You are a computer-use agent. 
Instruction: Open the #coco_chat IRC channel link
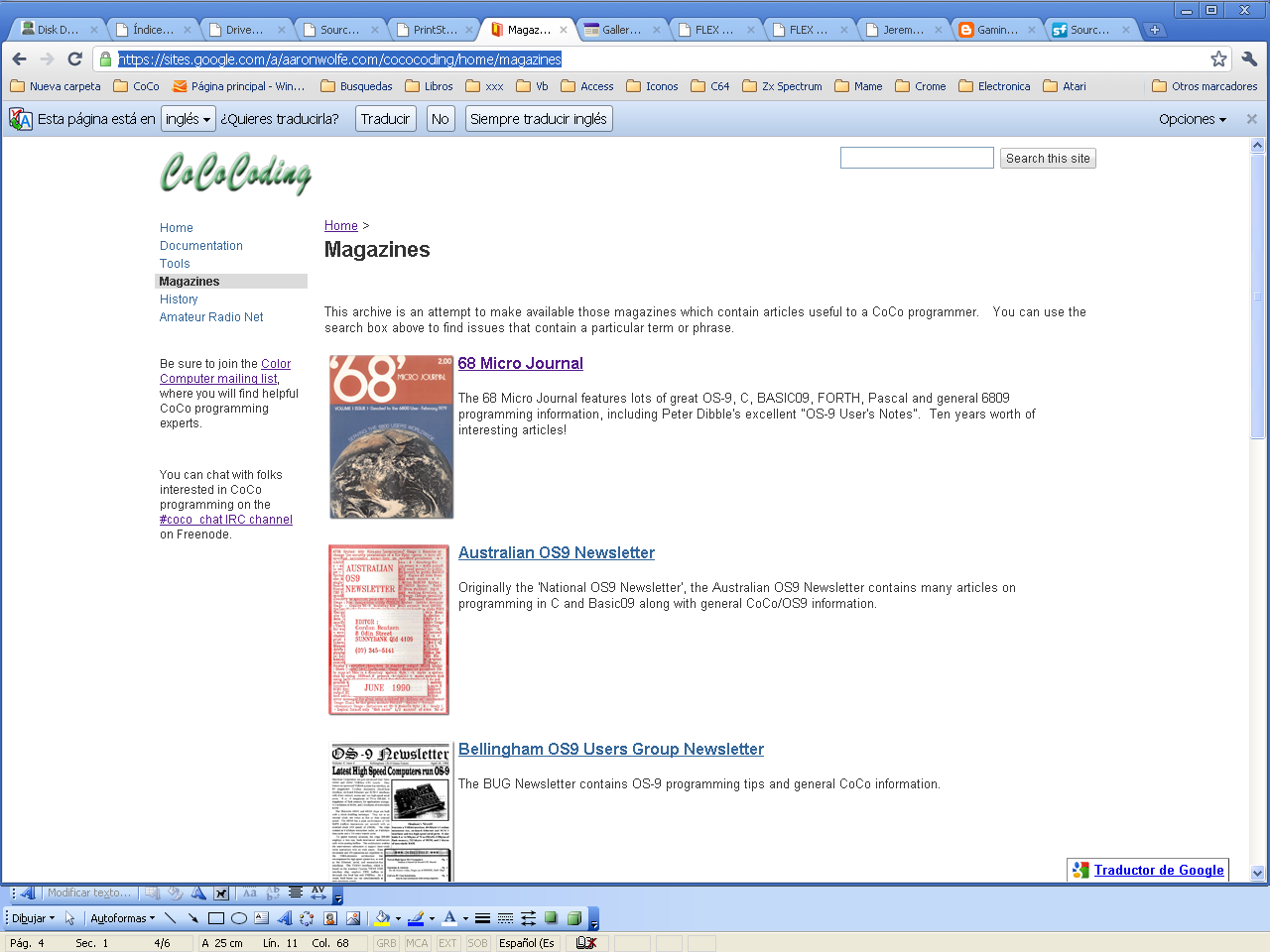click(226, 520)
